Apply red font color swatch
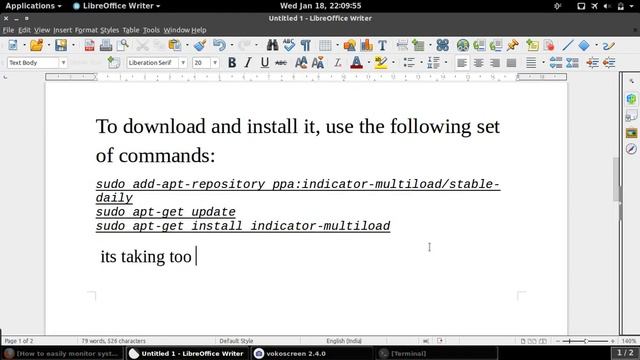Image resolution: width=640 pixels, height=360 pixels. point(356,62)
